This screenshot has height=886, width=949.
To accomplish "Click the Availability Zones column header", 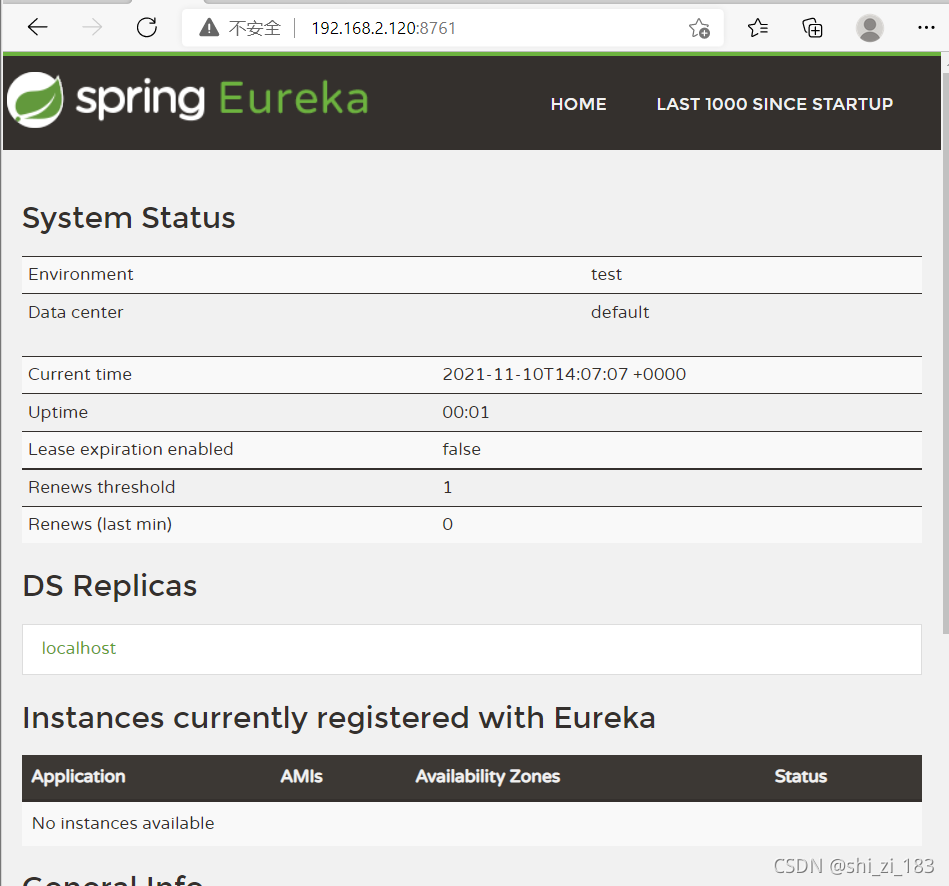I will [x=488, y=776].
